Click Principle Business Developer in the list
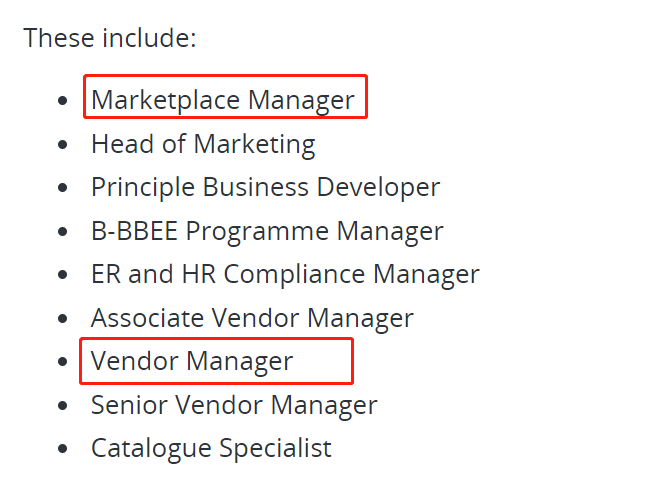This screenshot has width=647, height=480. (x=265, y=187)
